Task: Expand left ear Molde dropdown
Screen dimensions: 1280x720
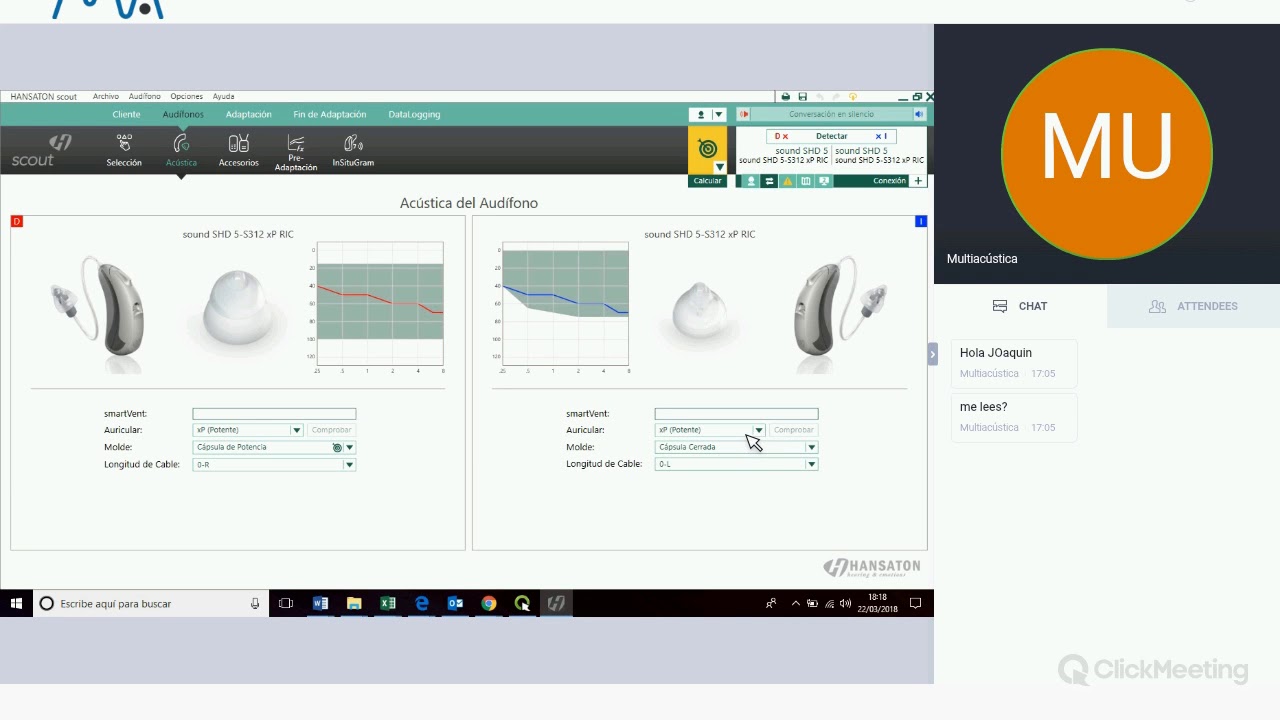Action: tap(812, 447)
